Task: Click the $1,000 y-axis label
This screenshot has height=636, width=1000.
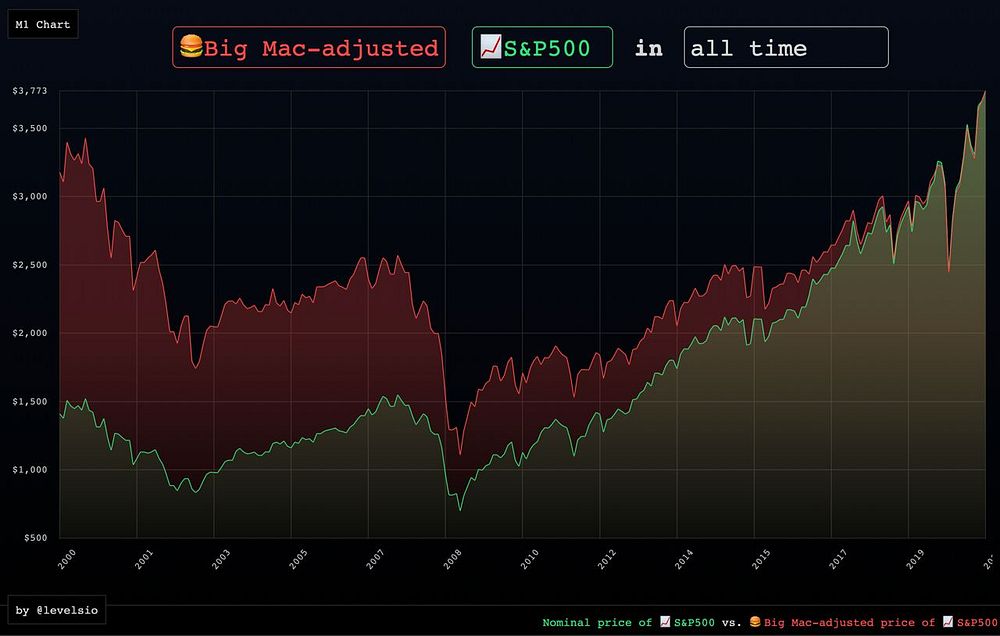Action: click(30, 470)
